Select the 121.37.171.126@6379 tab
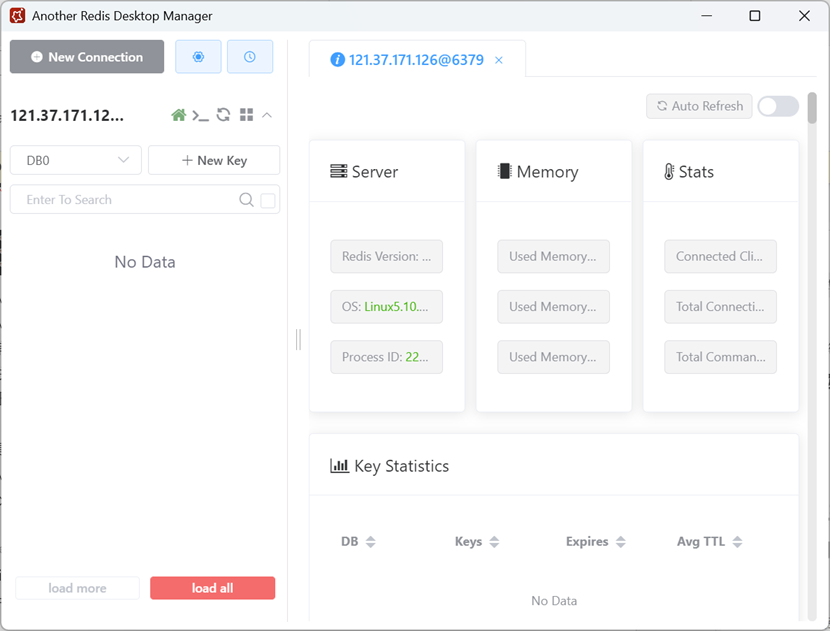 416,60
